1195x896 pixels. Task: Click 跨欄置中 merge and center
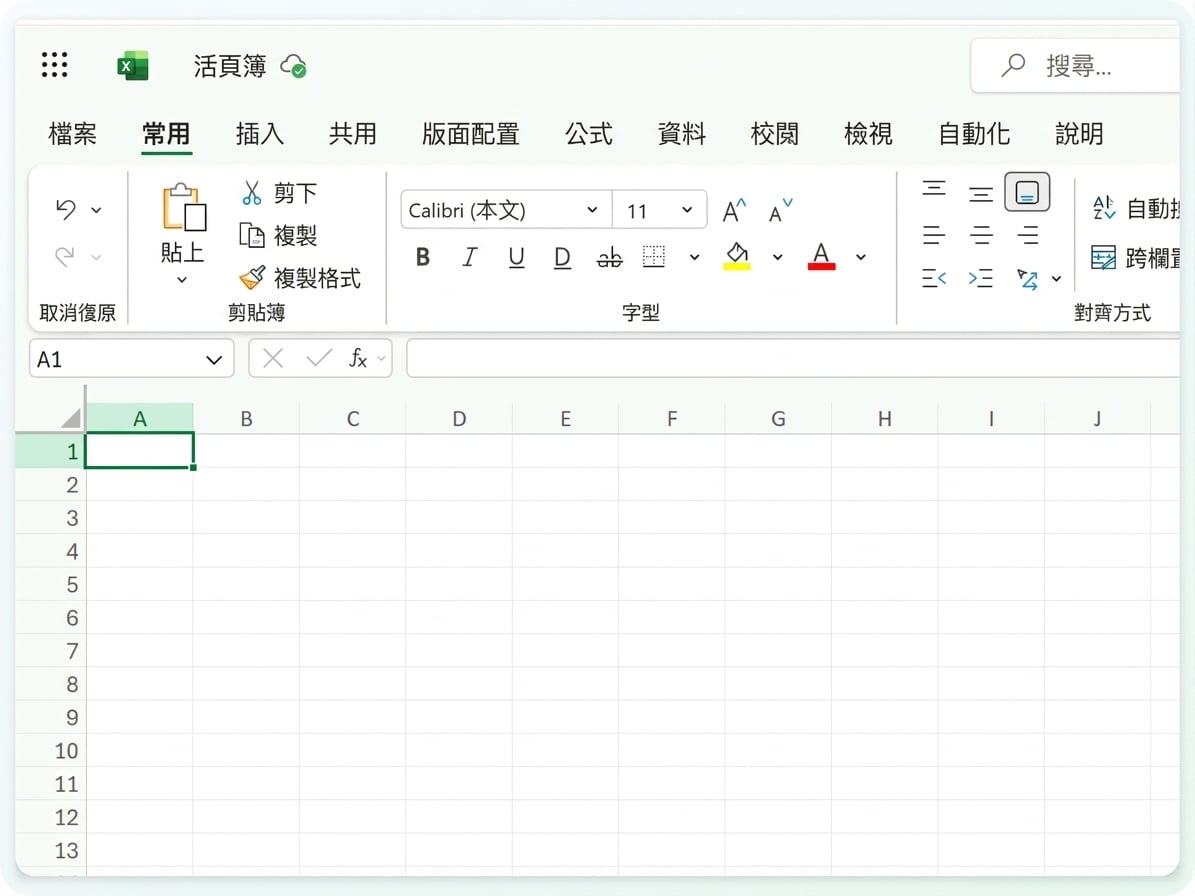1135,258
